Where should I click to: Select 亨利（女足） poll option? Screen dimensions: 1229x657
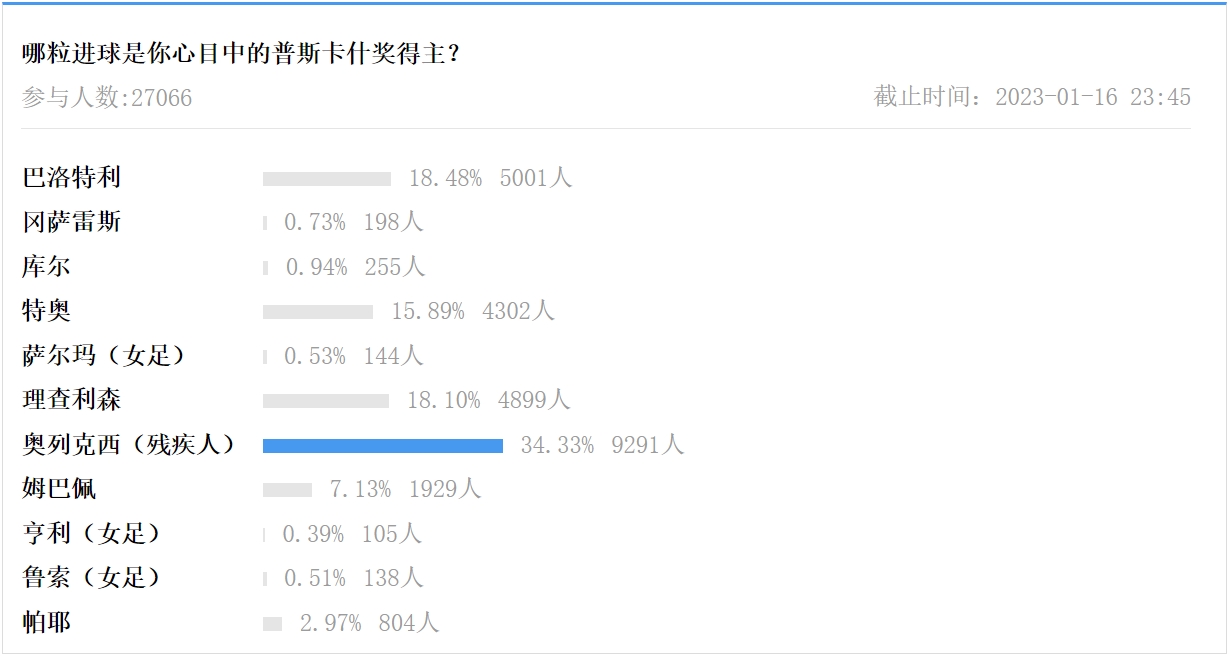(x=92, y=533)
